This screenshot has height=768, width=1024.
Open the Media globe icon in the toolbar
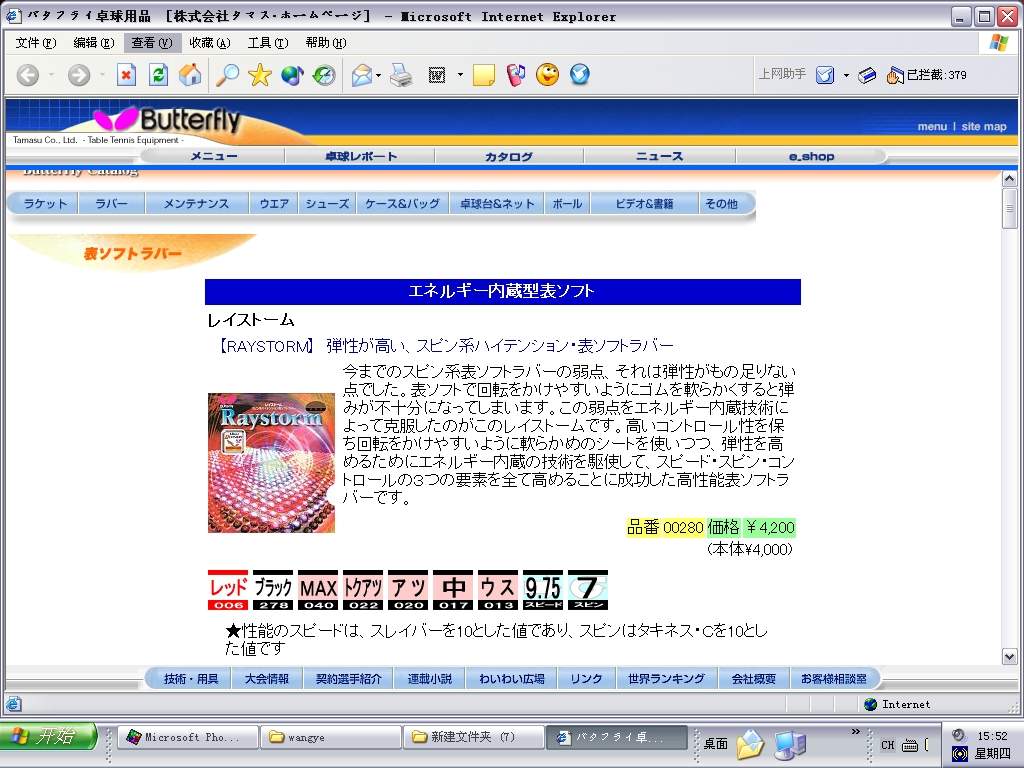(292, 75)
